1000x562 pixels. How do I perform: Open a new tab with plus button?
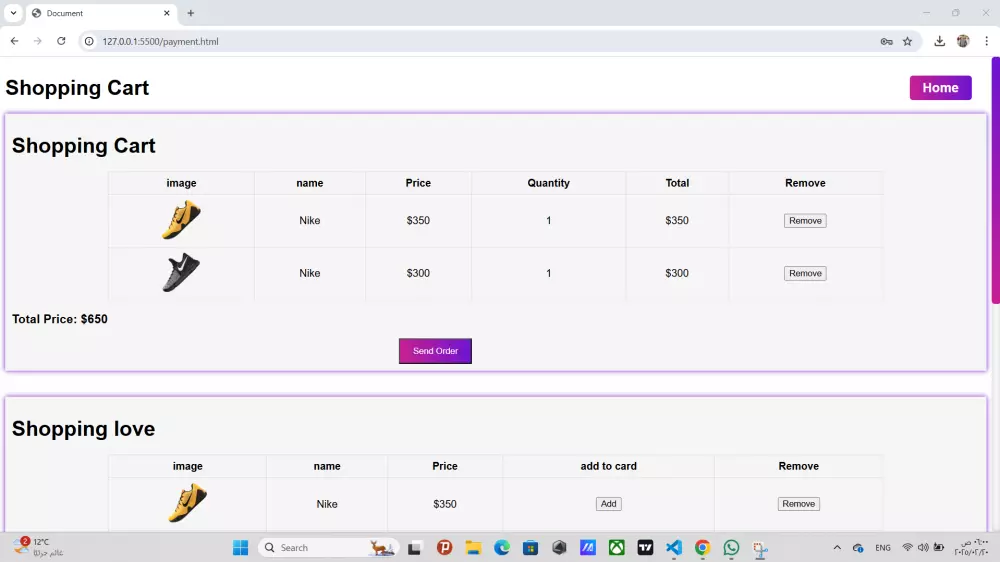191,13
